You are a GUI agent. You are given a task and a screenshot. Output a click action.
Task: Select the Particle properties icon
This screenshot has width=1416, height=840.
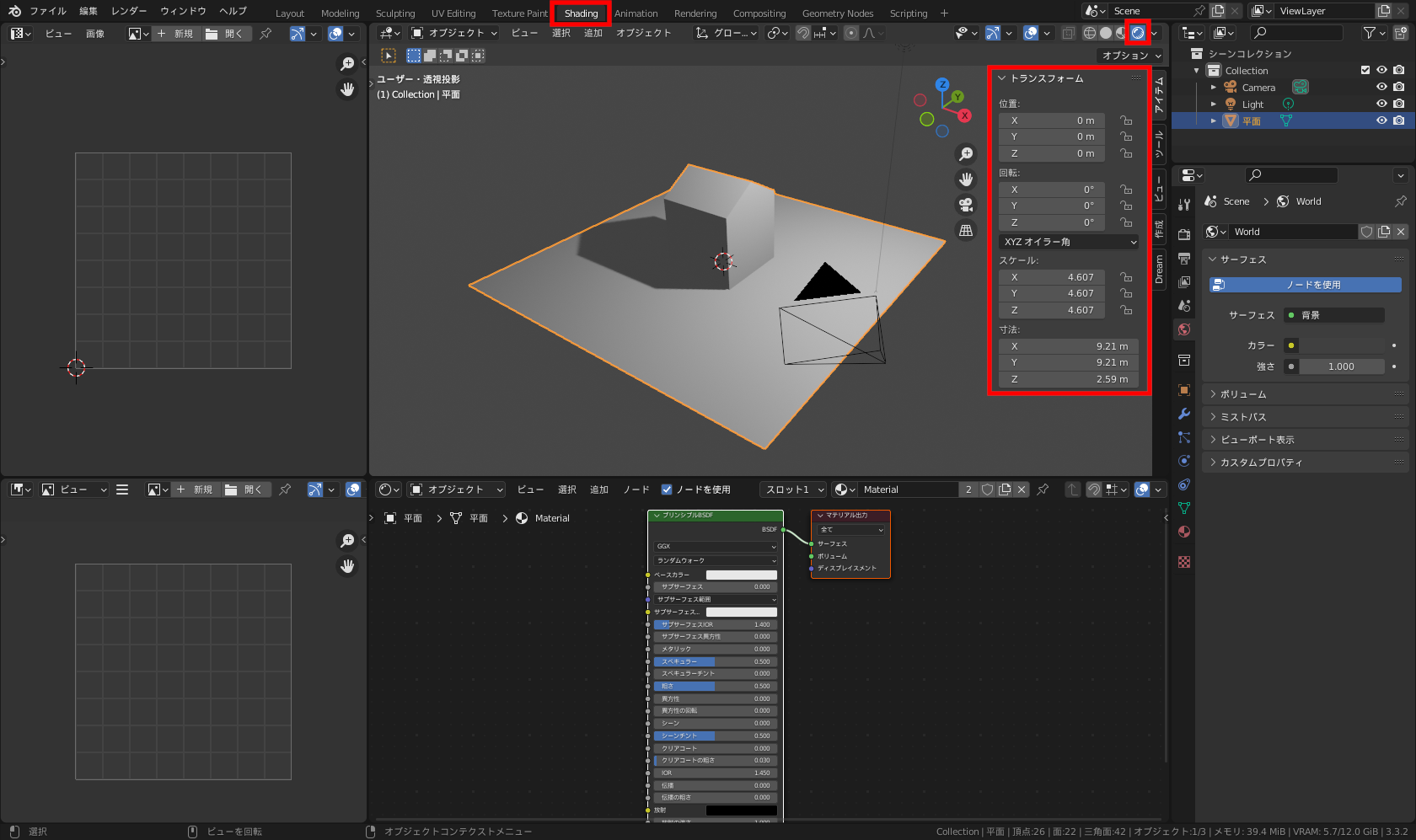(1183, 437)
